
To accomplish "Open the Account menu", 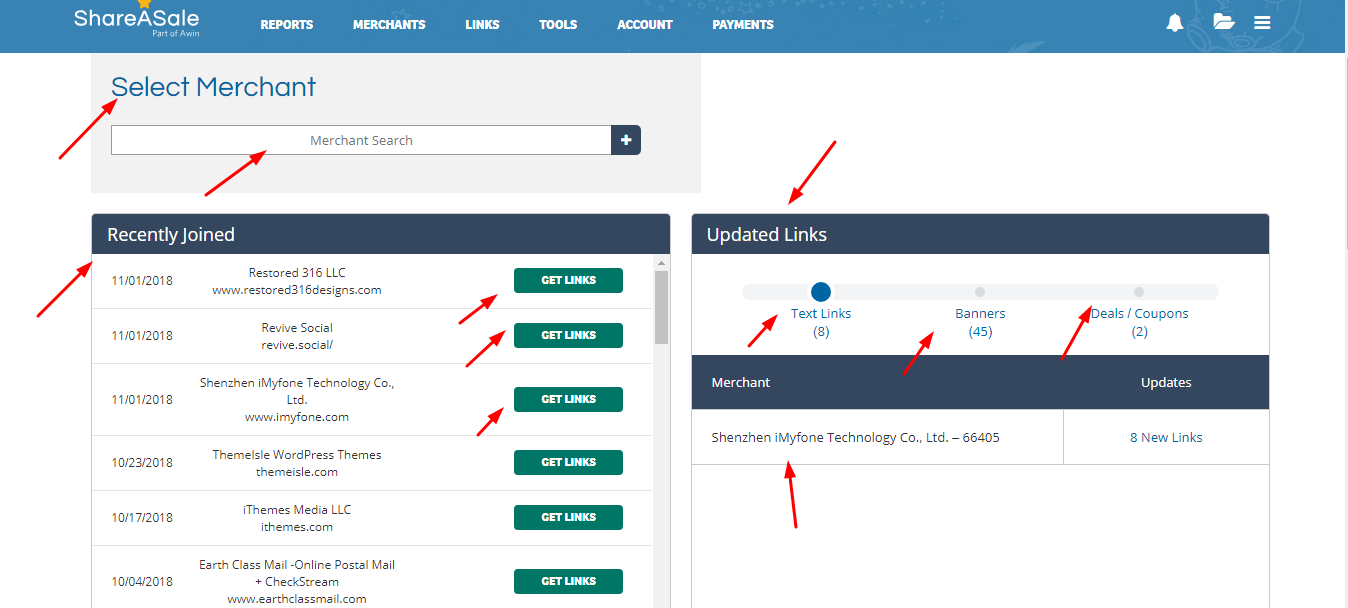I will tap(645, 25).
